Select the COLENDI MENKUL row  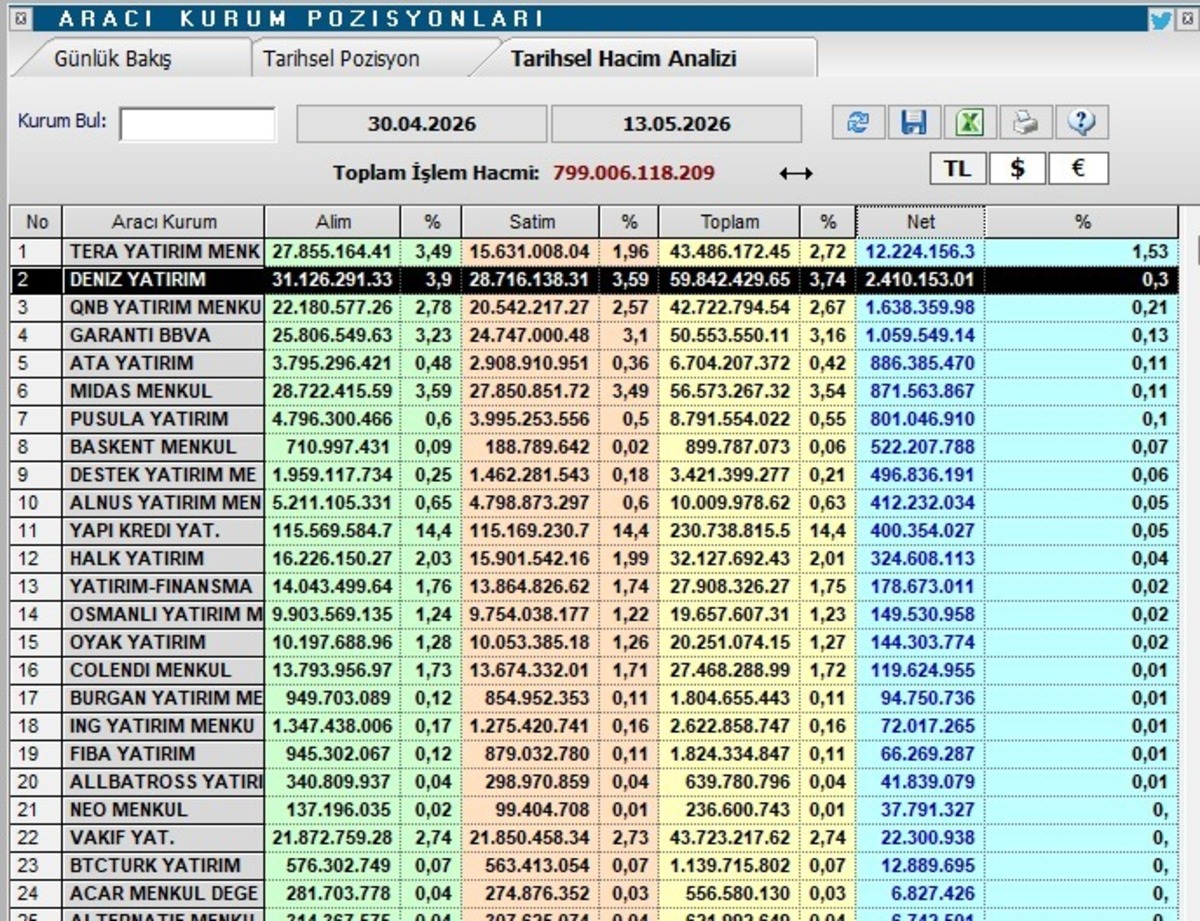596,670
